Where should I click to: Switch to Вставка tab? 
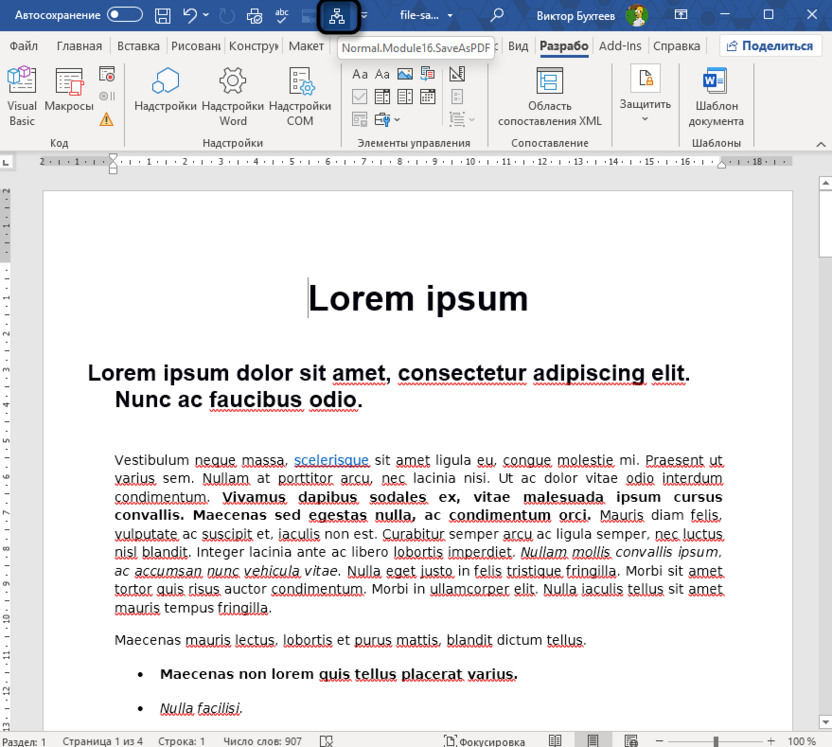(138, 46)
